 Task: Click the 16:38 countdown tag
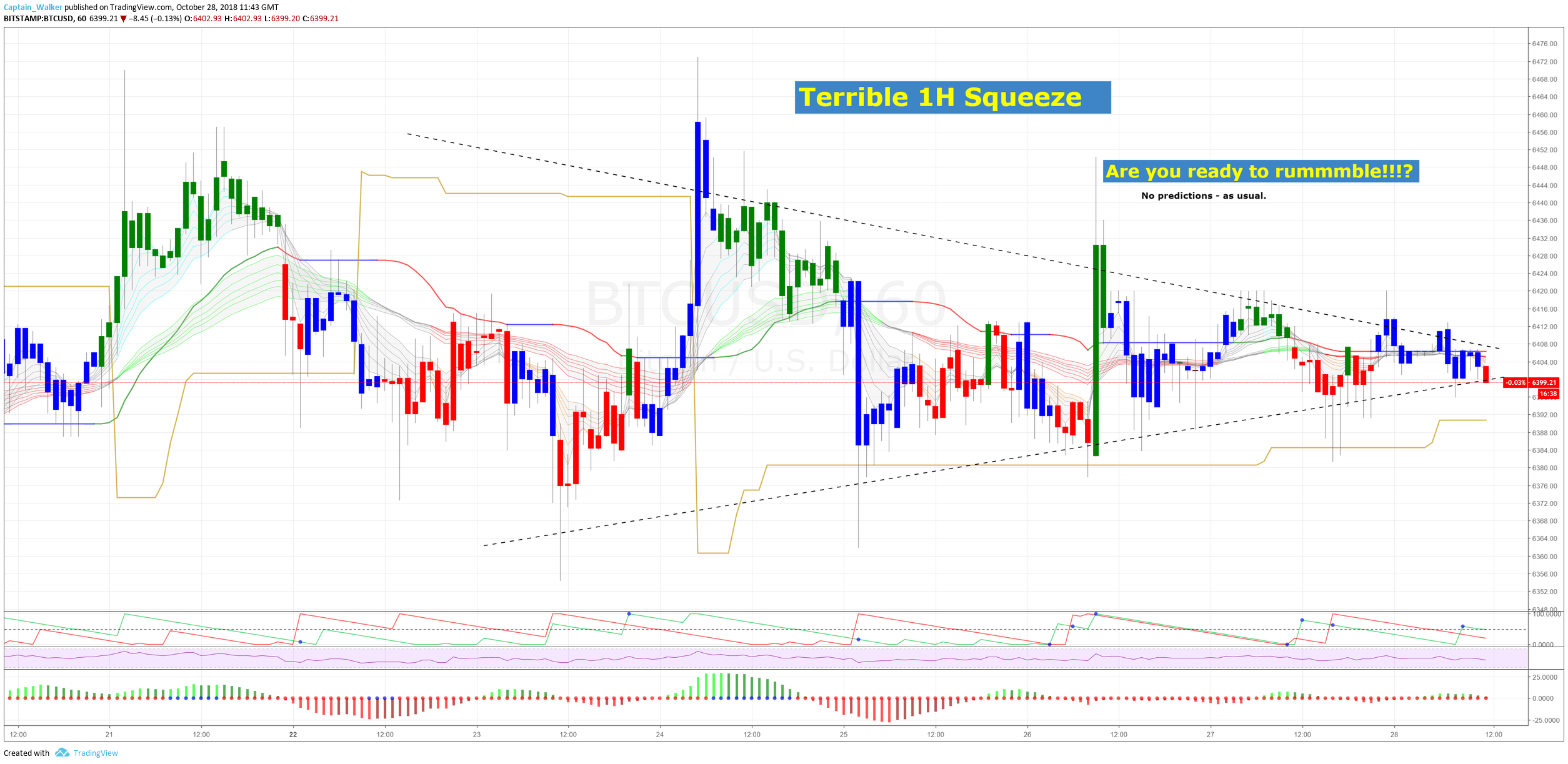[1548, 394]
